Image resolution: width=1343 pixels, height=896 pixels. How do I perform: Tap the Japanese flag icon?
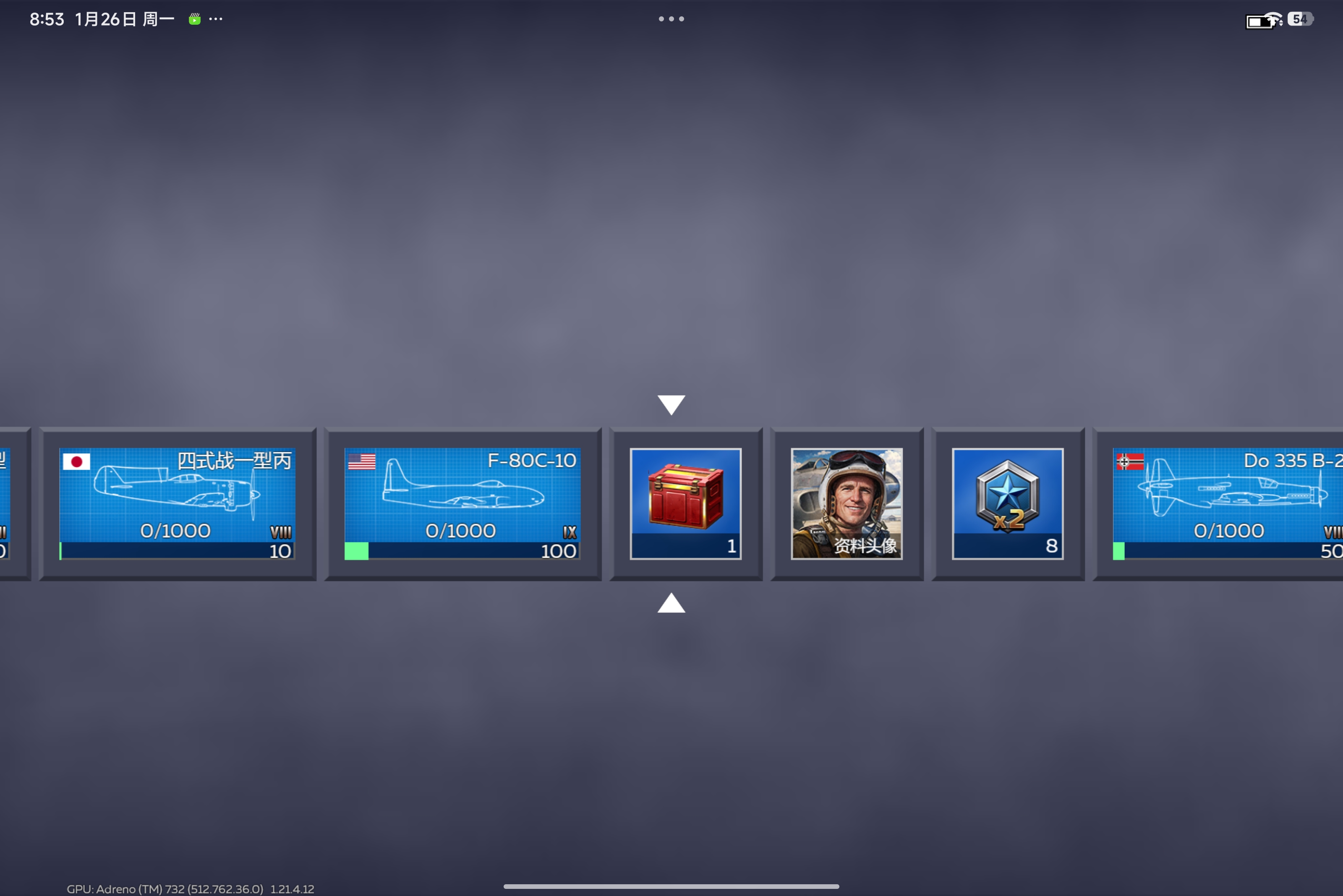77,461
